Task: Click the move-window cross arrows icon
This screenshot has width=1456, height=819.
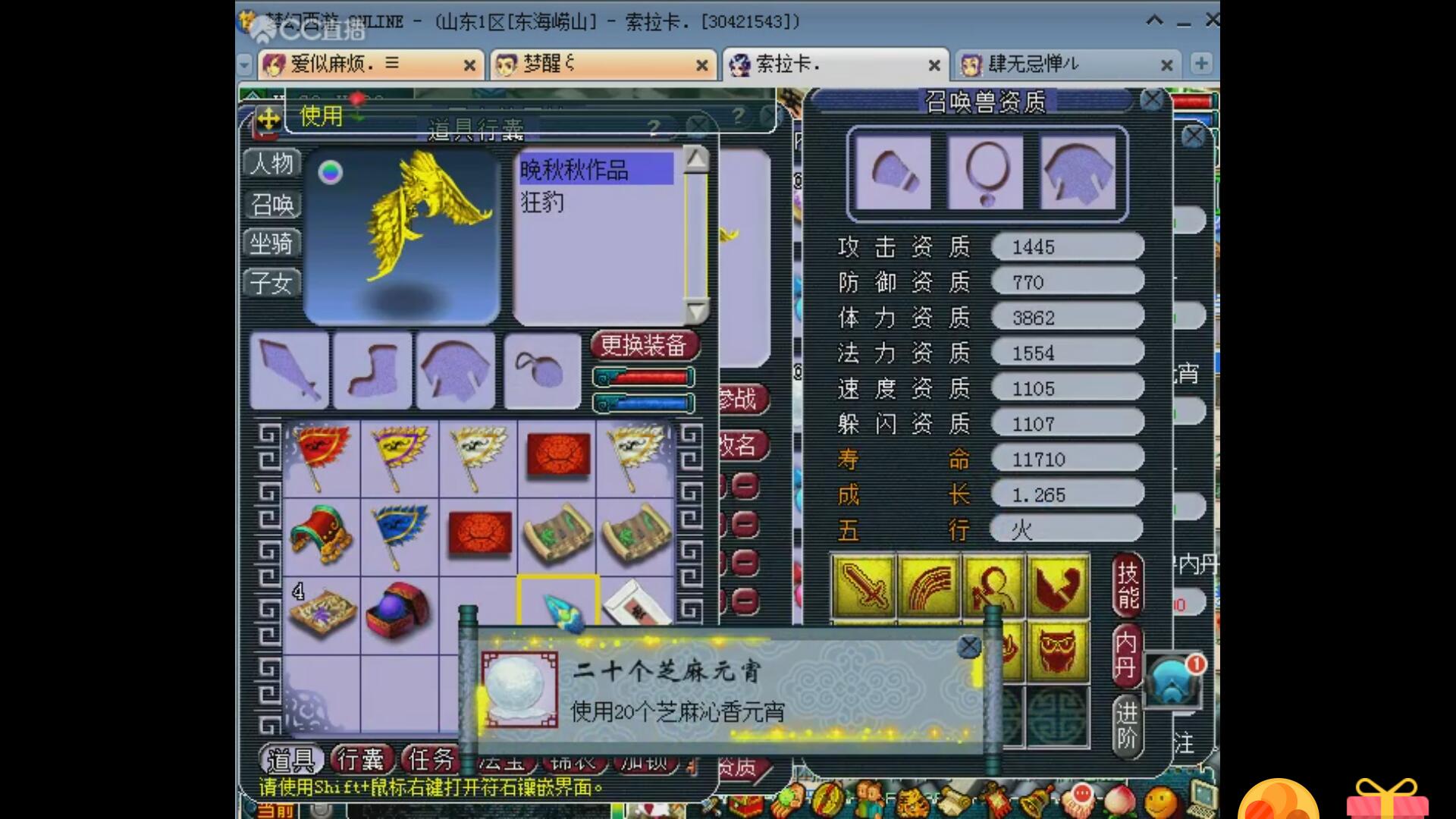Action: [268, 119]
